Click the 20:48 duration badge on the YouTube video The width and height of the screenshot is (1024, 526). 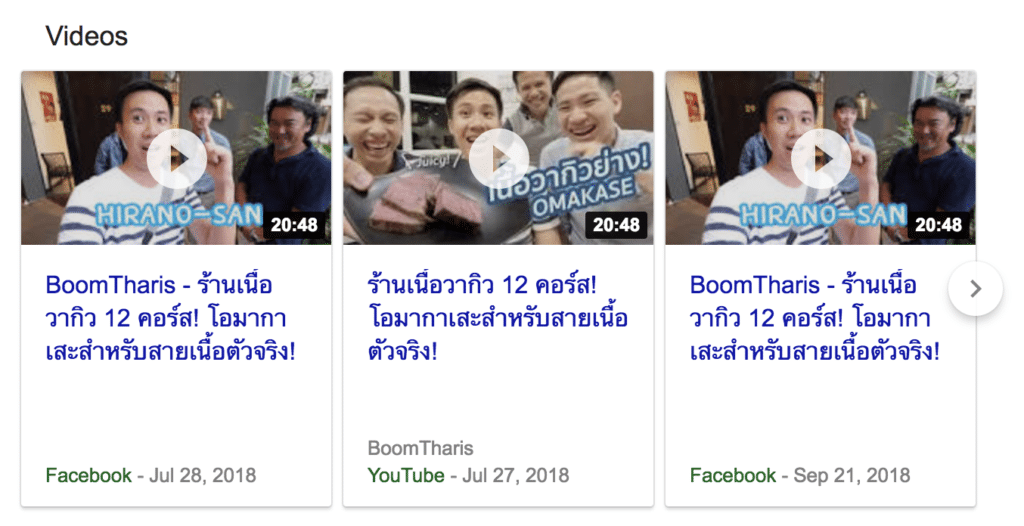click(x=616, y=225)
